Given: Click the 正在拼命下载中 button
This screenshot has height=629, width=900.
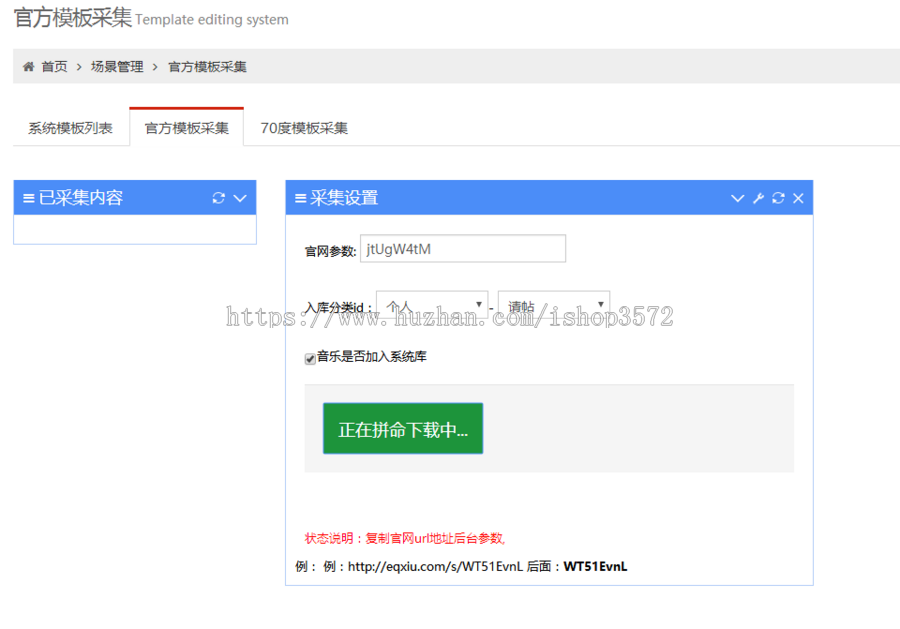Looking at the screenshot, I should coord(402,428).
